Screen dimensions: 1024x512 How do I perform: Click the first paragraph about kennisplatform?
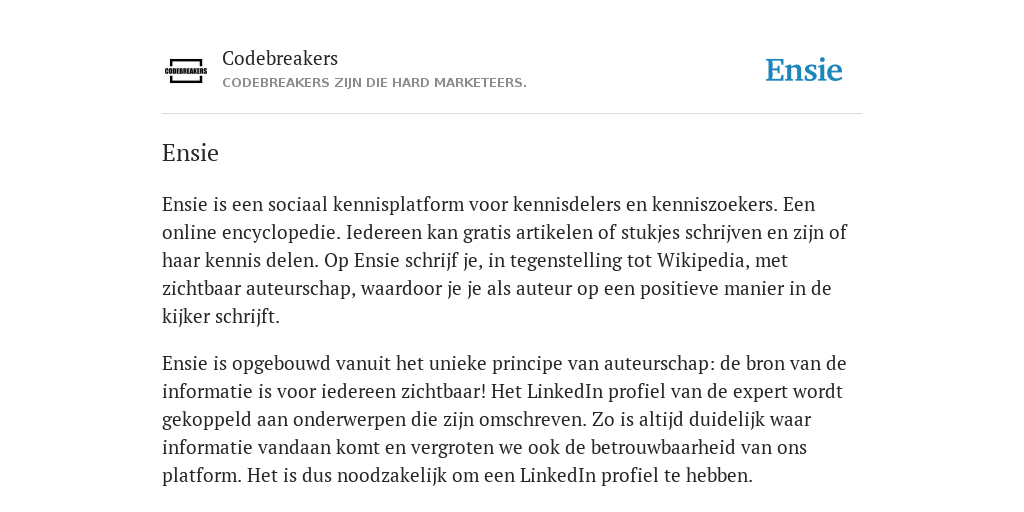pyautogui.click(x=505, y=260)
